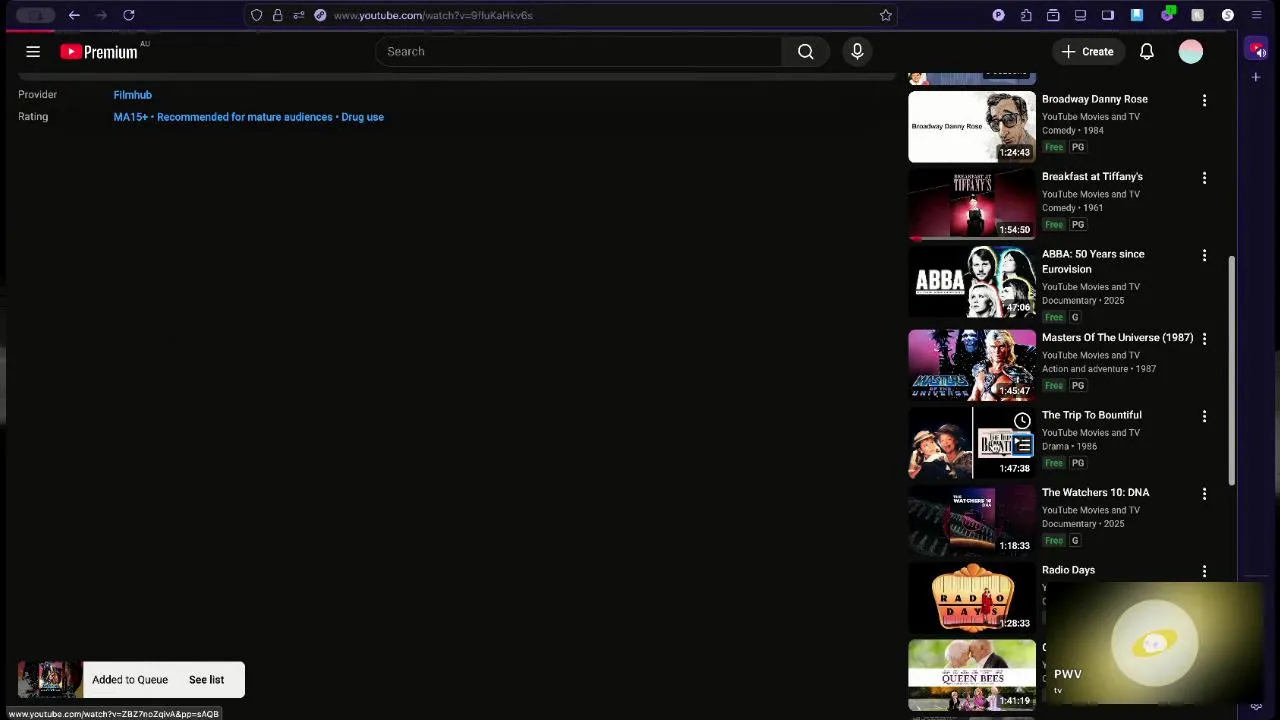The image size is (1280, 720).
Task: Add a new tab with sidebar plus
Action: [x=1256, y=77]
